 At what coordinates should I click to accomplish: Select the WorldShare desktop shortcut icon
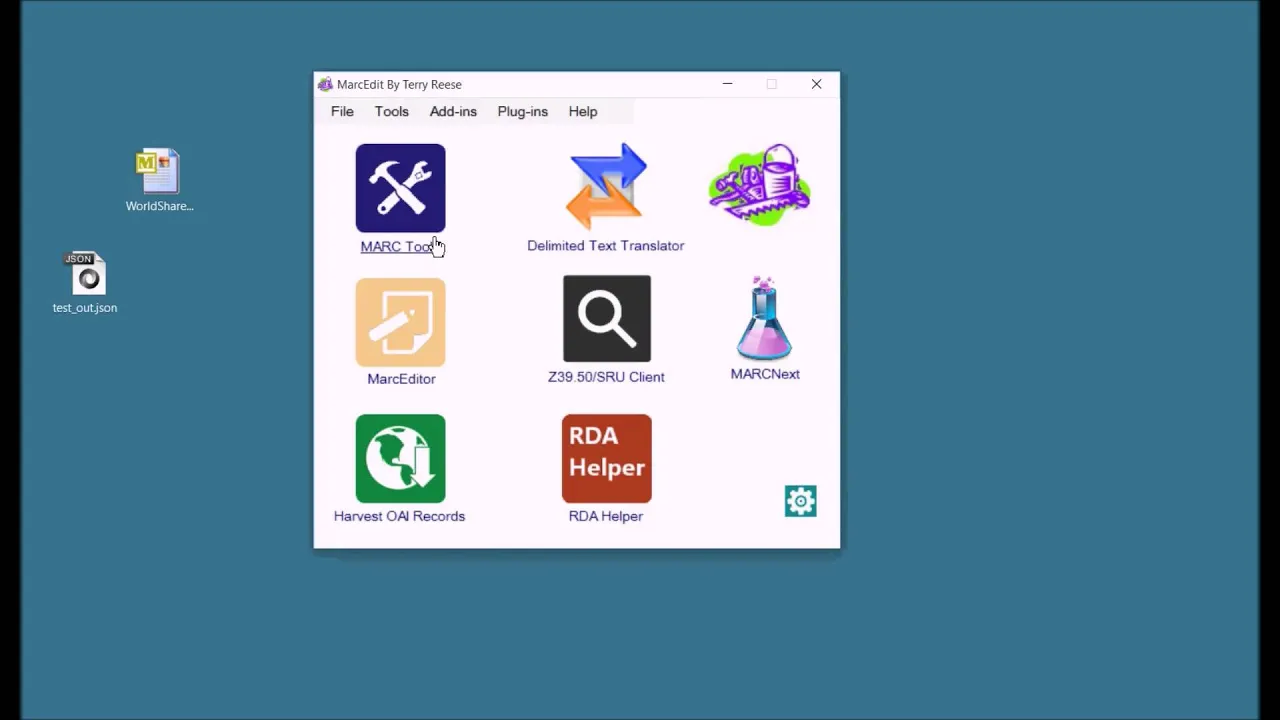click(x=159, y=172)
